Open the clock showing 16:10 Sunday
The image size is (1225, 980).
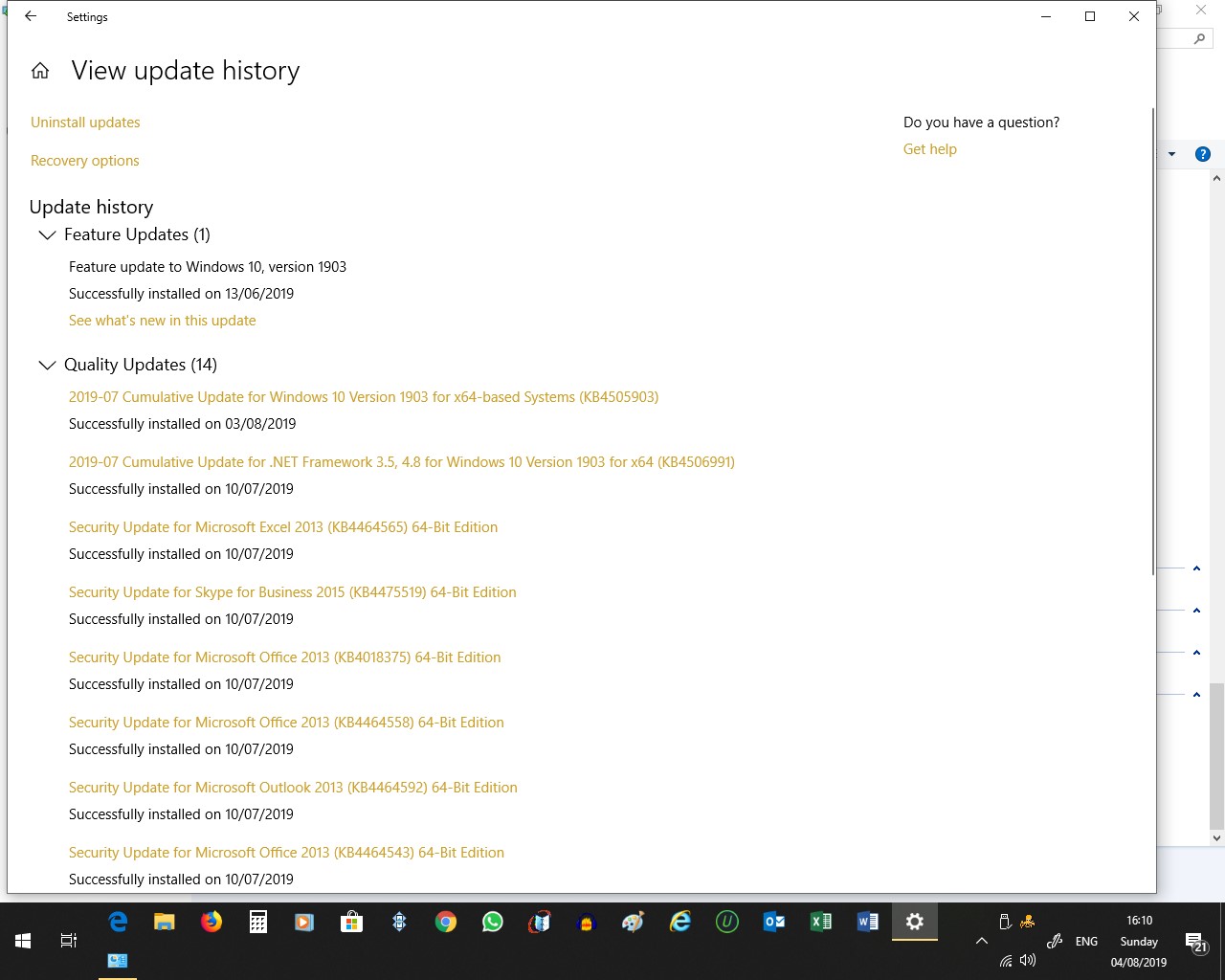pyautogui.click(x=1139, y=942)
